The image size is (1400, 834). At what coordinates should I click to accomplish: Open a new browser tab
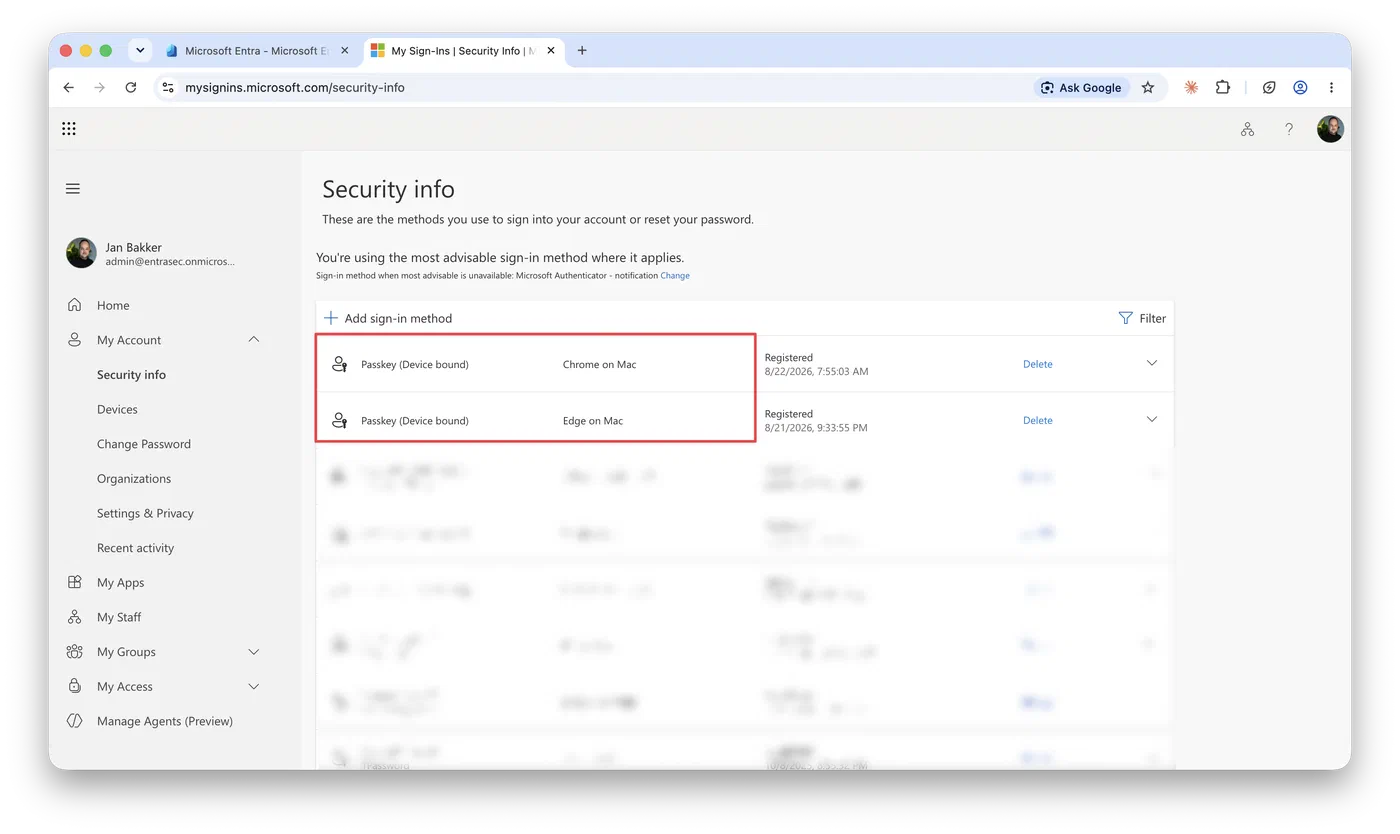tap(582, 50)
